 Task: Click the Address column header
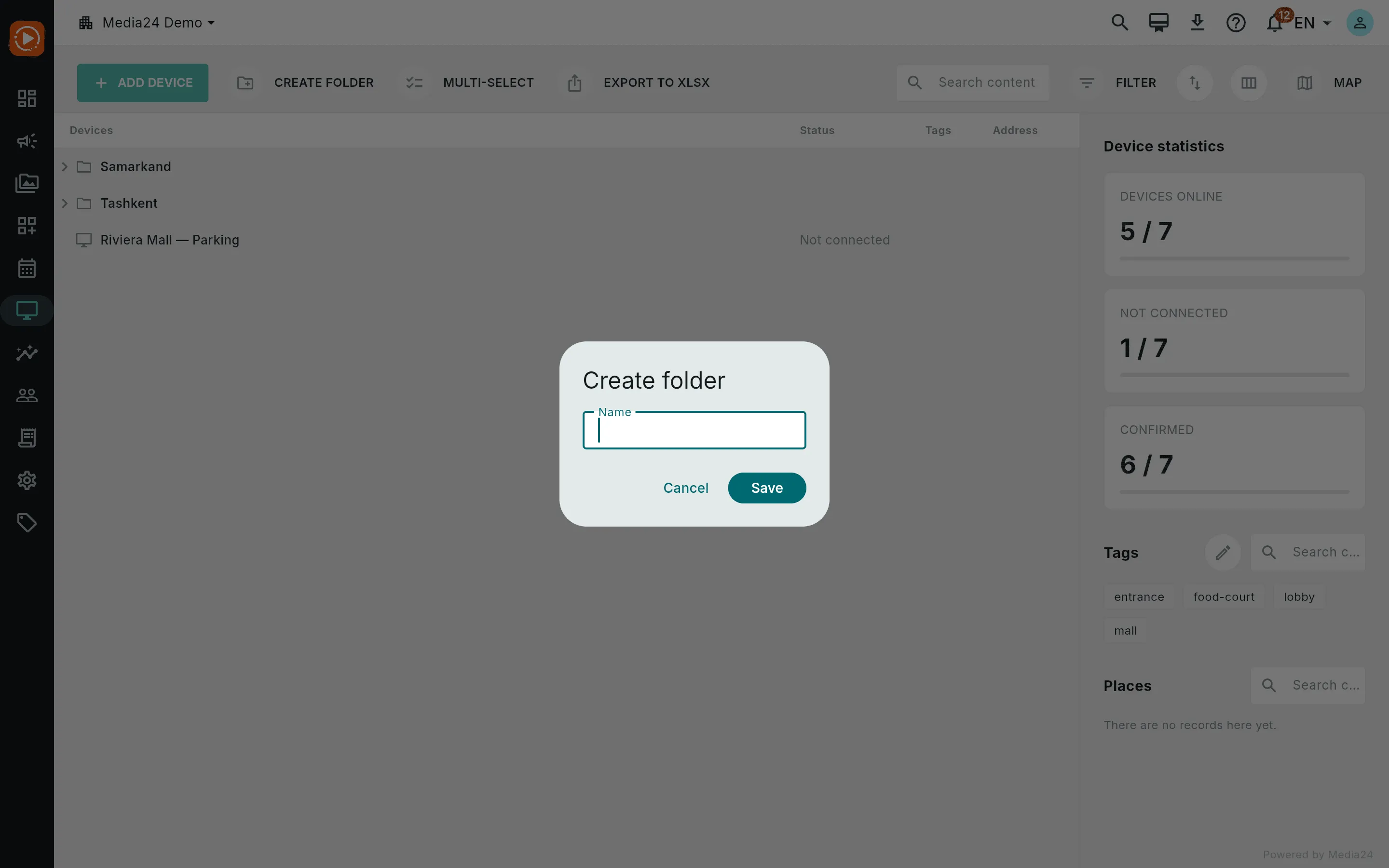click(x=1015, y=130)
